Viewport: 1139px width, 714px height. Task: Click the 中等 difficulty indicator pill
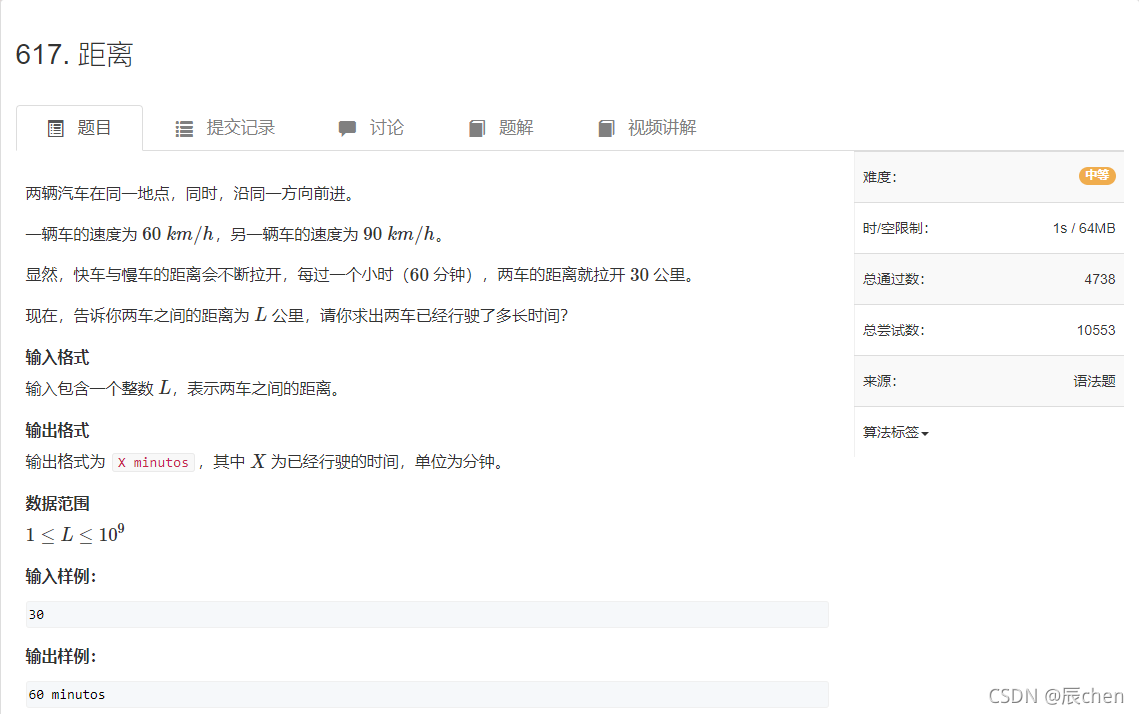tap(1096, 175)
